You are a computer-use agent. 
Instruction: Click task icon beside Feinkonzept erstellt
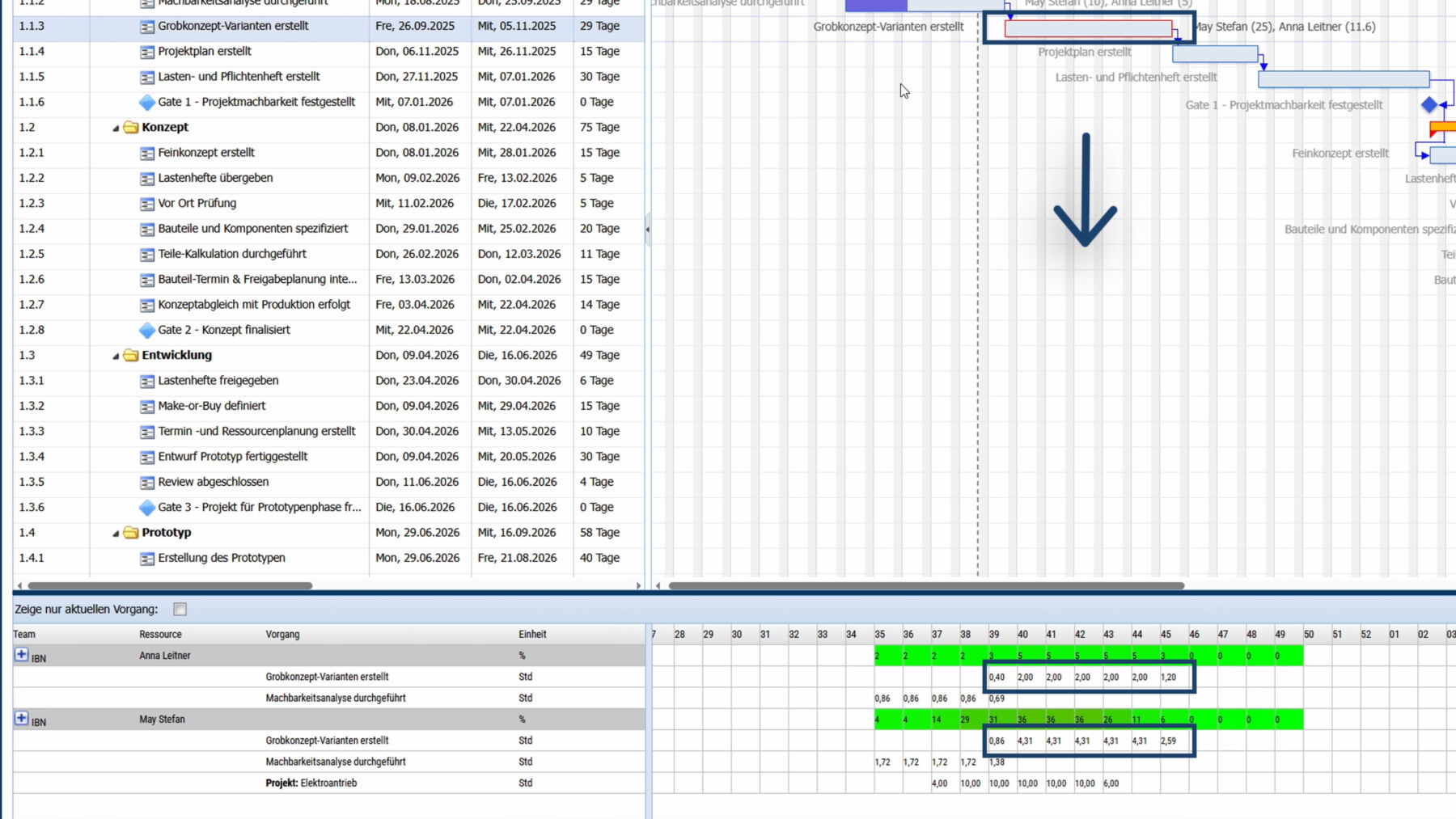click(x=146, y=153)
